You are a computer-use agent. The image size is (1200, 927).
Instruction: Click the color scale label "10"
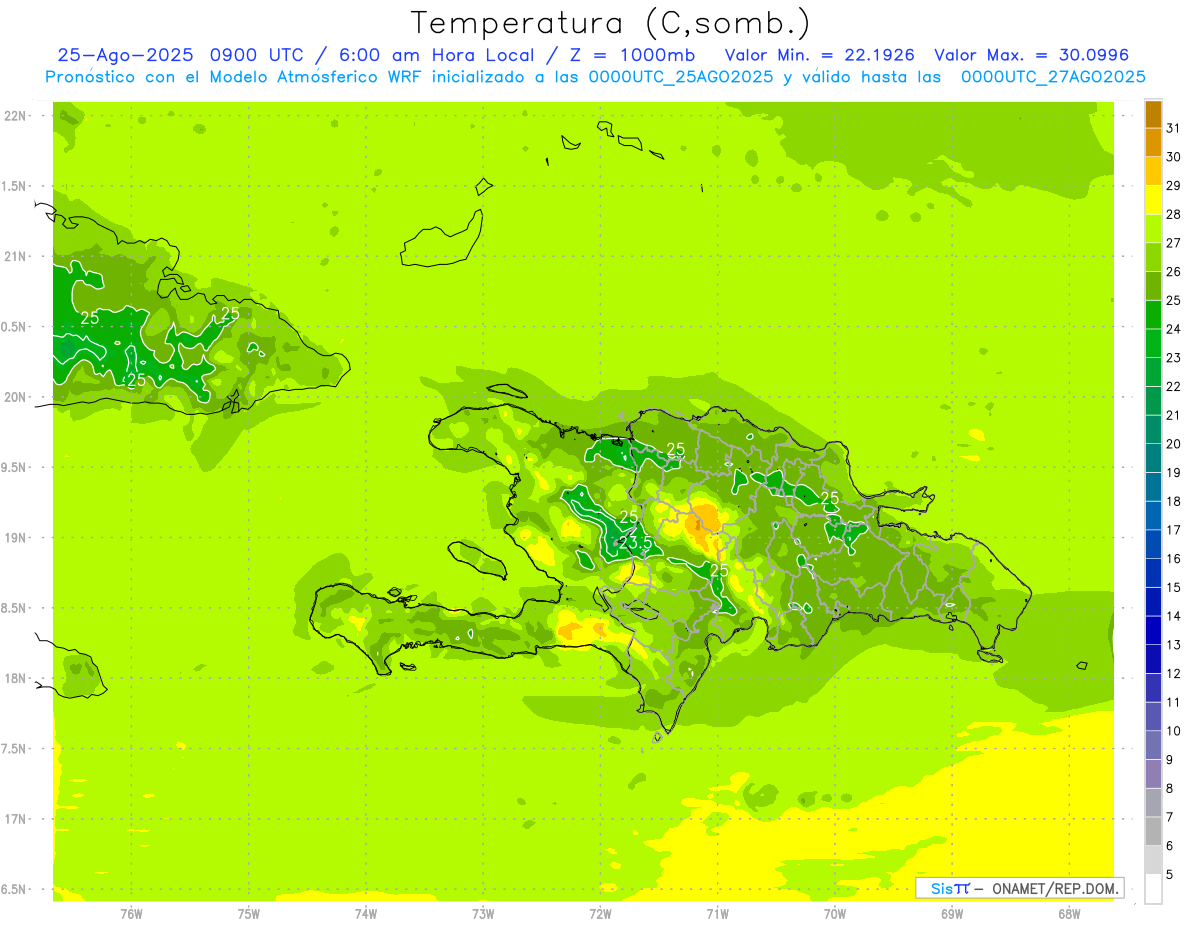coord(1174,731)
